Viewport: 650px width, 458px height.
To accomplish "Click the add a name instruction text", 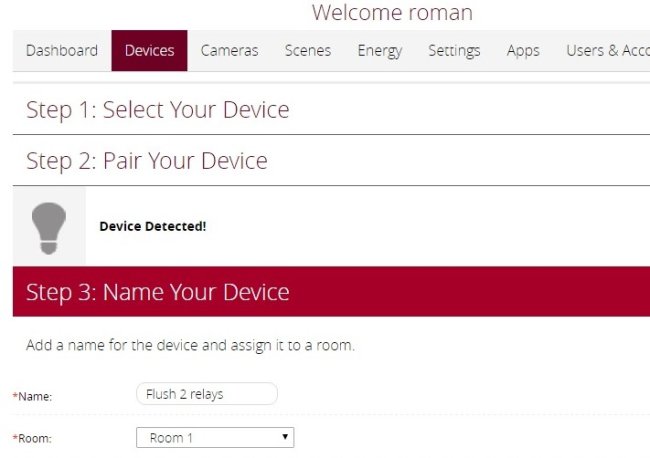I will 190,346.
